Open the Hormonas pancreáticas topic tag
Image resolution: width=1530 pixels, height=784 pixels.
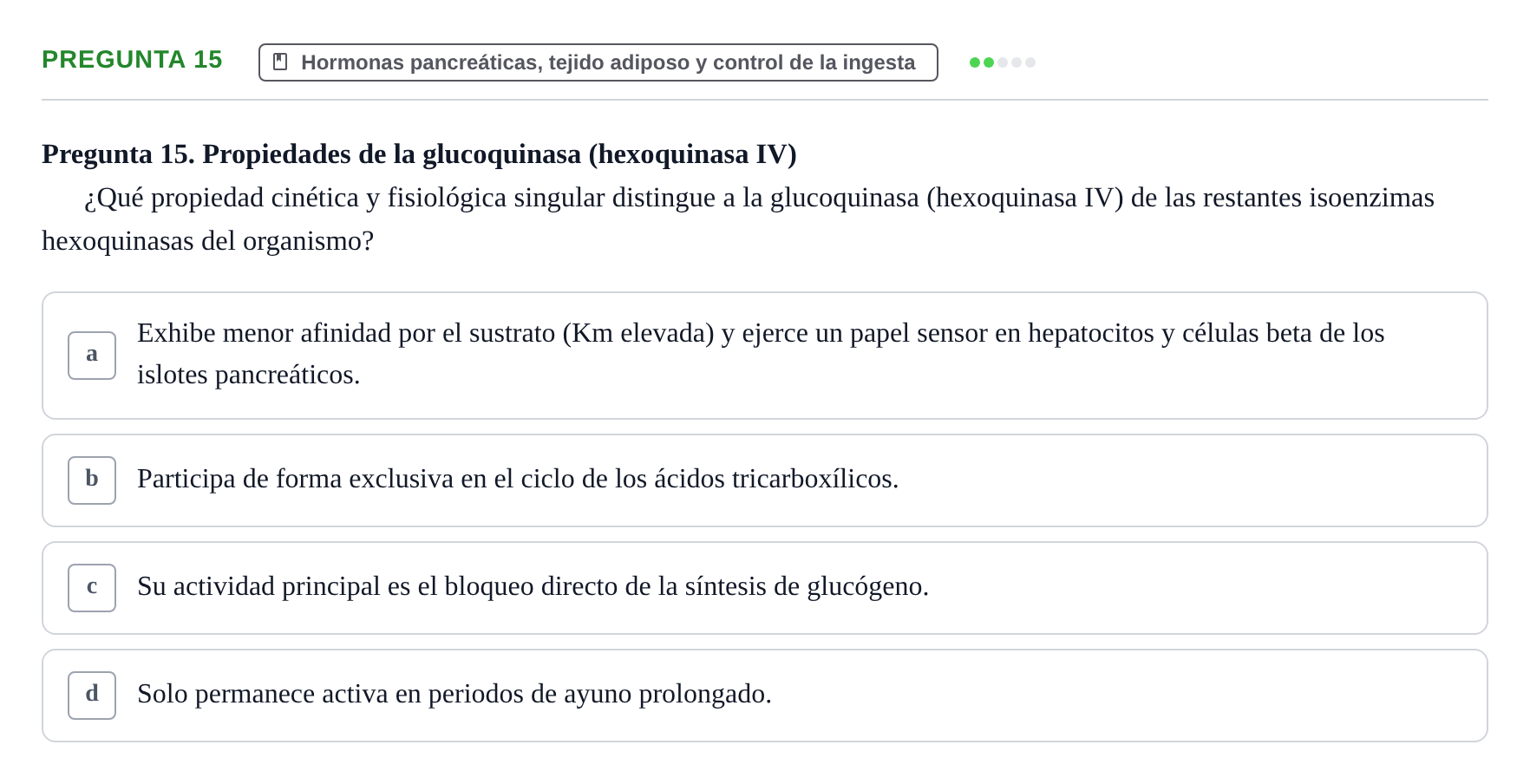[x=598, y=62]
